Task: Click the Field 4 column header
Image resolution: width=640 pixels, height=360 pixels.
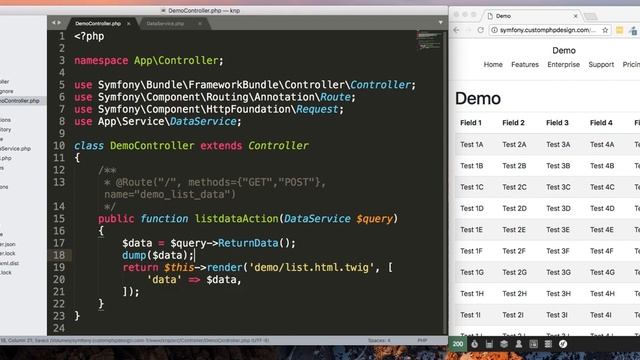Action: 601,123
